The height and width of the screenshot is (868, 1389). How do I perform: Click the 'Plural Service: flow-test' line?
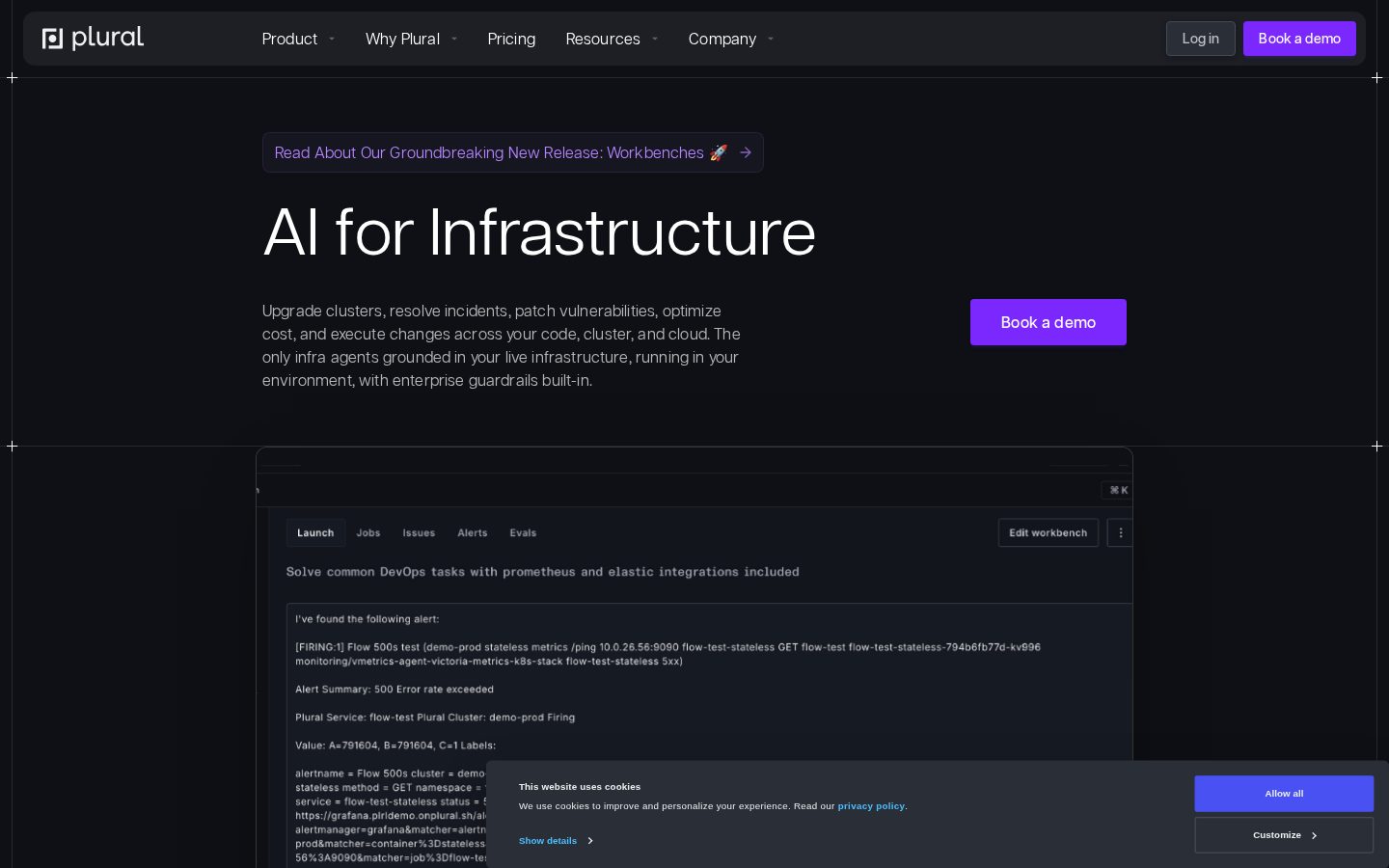click(435, 718)
